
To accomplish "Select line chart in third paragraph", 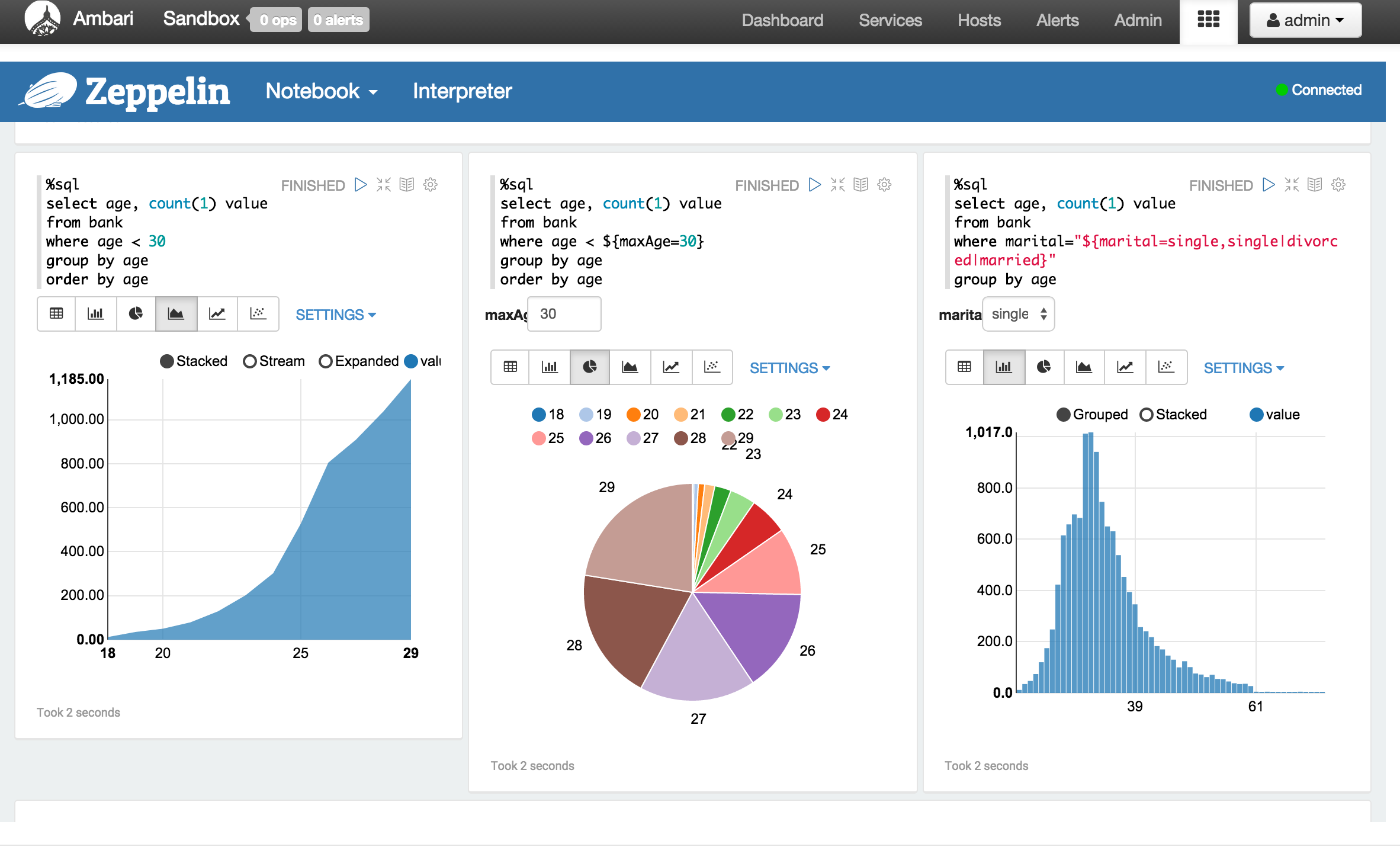I will tap(1125, 367).
